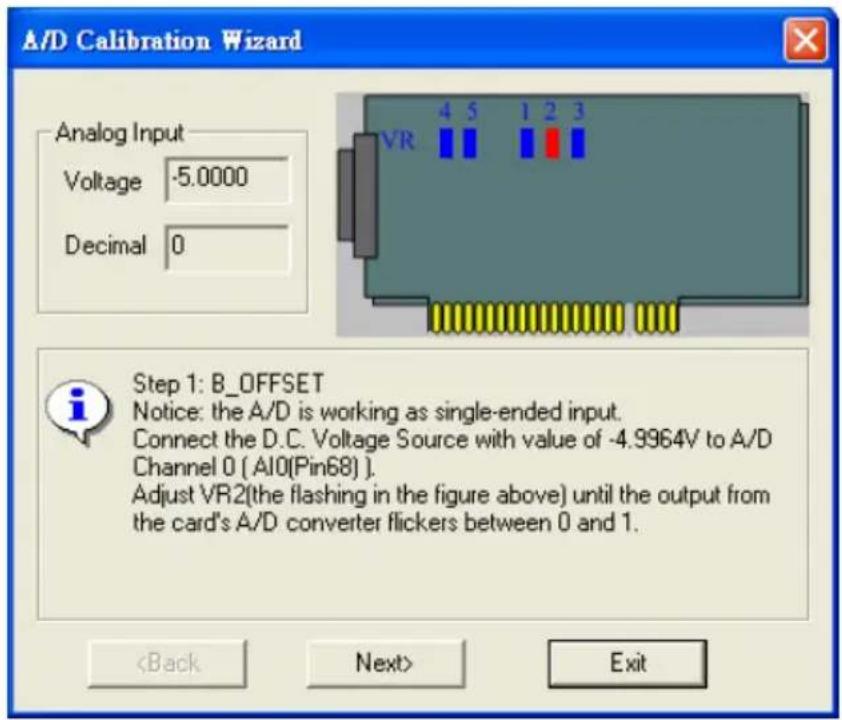Click the "Channel 0 ( AI0(Pin68) )." line
This screenshot has height=720, width=842.
(254, 467)
